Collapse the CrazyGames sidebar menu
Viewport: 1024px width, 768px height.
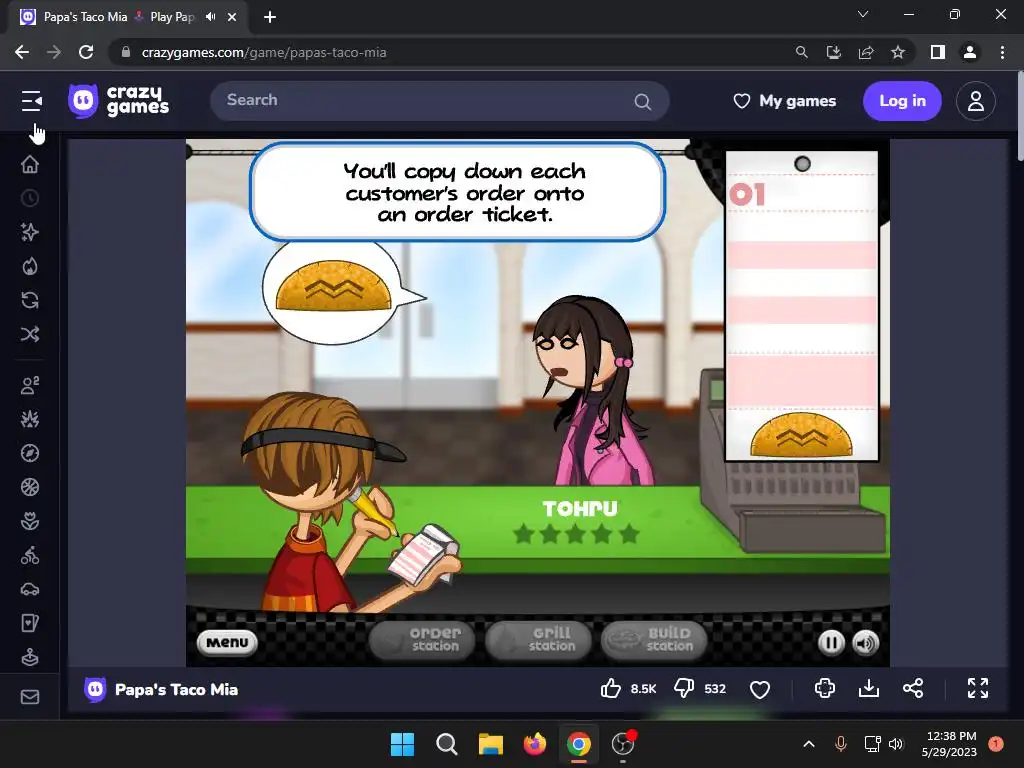[x=31, y=101]
